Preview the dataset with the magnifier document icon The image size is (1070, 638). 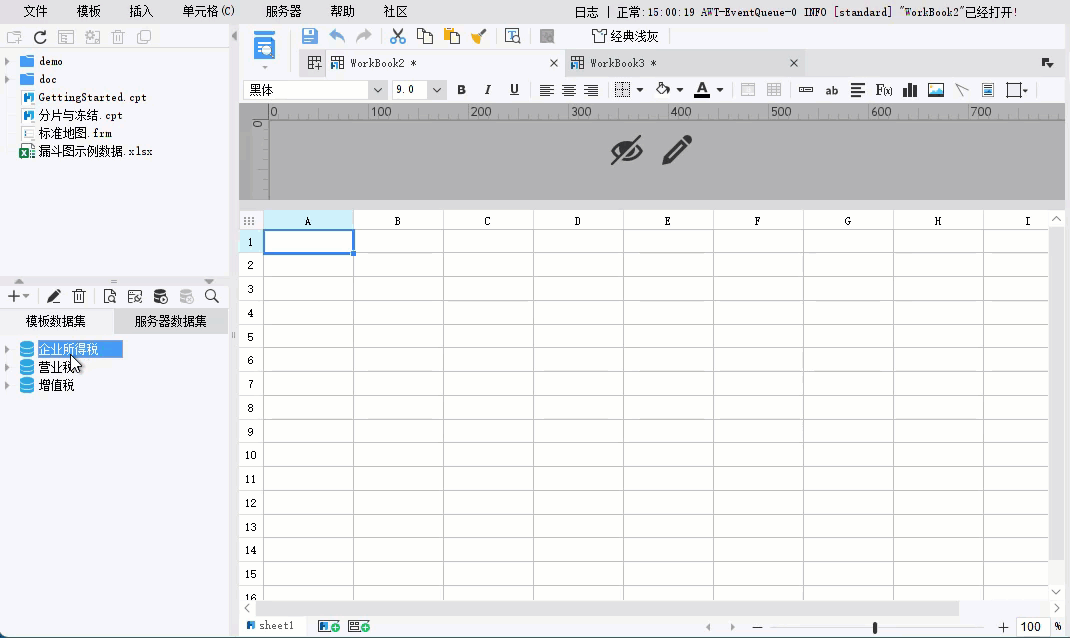[x=109, y=296]
